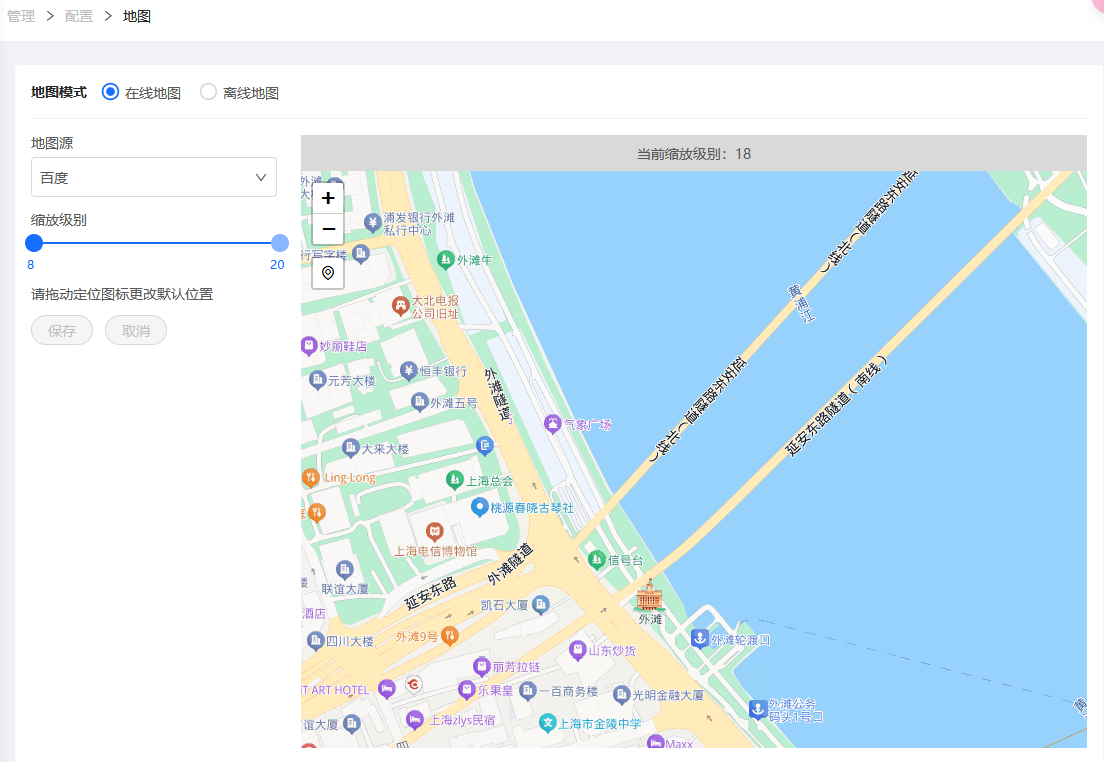Click the 元芳大楼 building marker
This screenshot has width=1104, height=762.
(318, 380)
